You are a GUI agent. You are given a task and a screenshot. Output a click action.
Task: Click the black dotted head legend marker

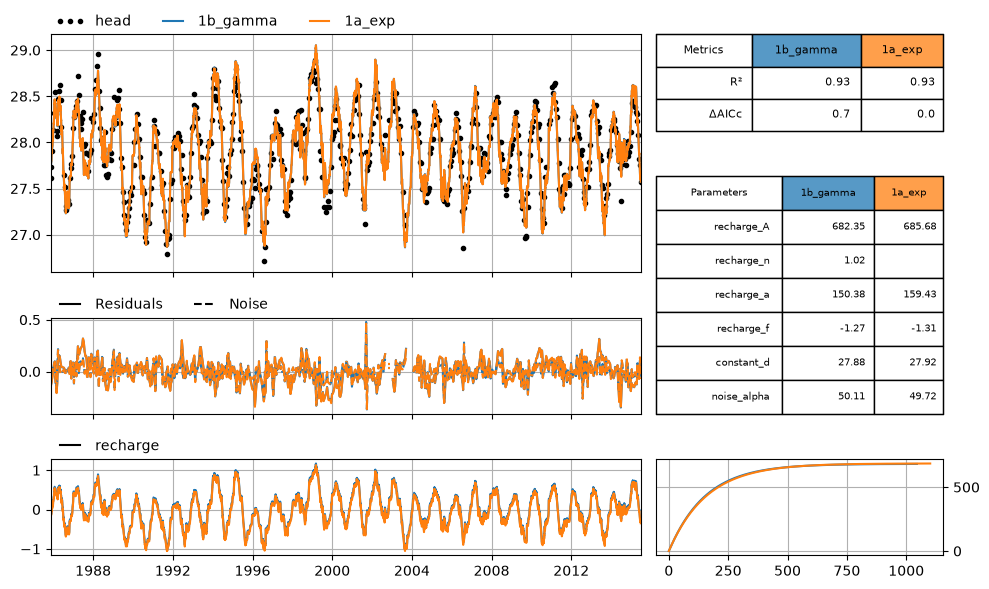[70, 21]
